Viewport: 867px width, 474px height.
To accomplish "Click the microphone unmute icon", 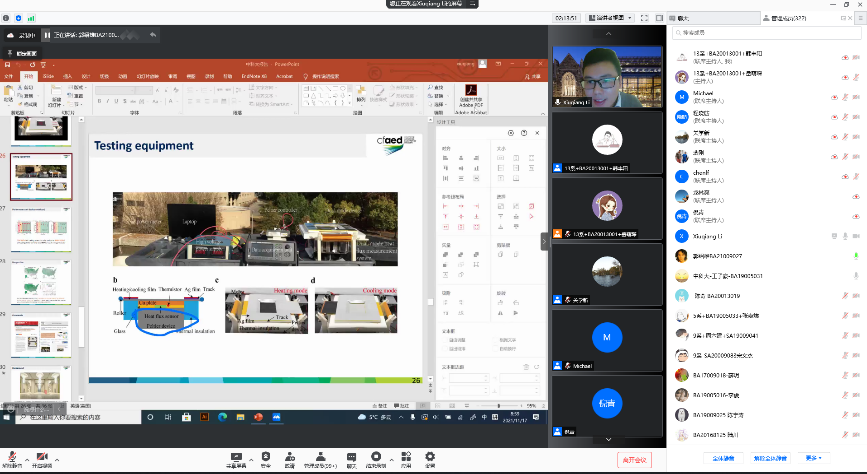I will point(10,457).
